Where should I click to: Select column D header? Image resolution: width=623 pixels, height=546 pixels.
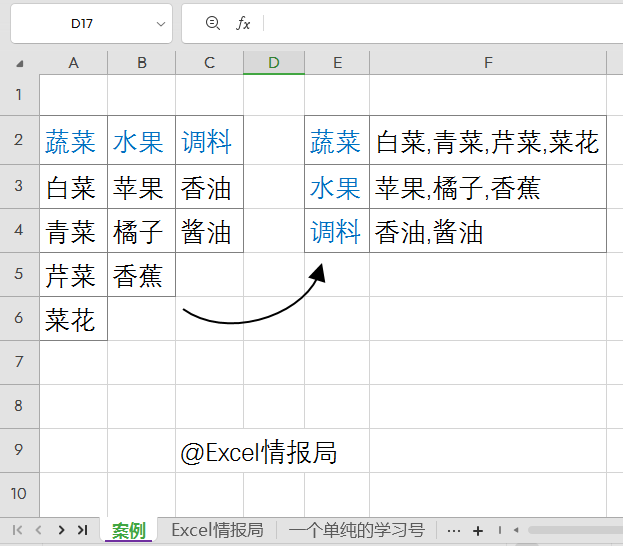(274, 63)
